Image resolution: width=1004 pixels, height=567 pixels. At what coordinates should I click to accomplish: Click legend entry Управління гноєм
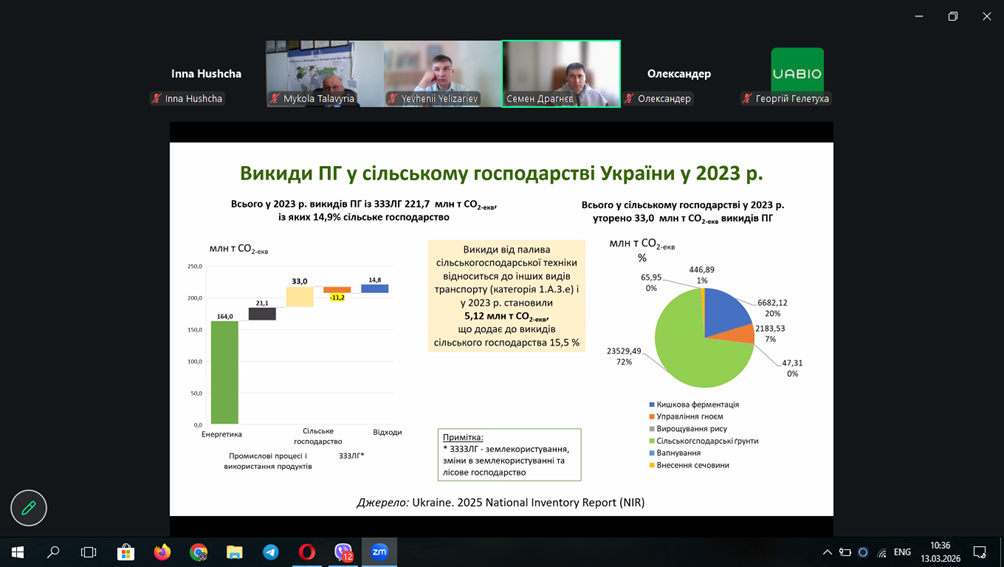686,417
